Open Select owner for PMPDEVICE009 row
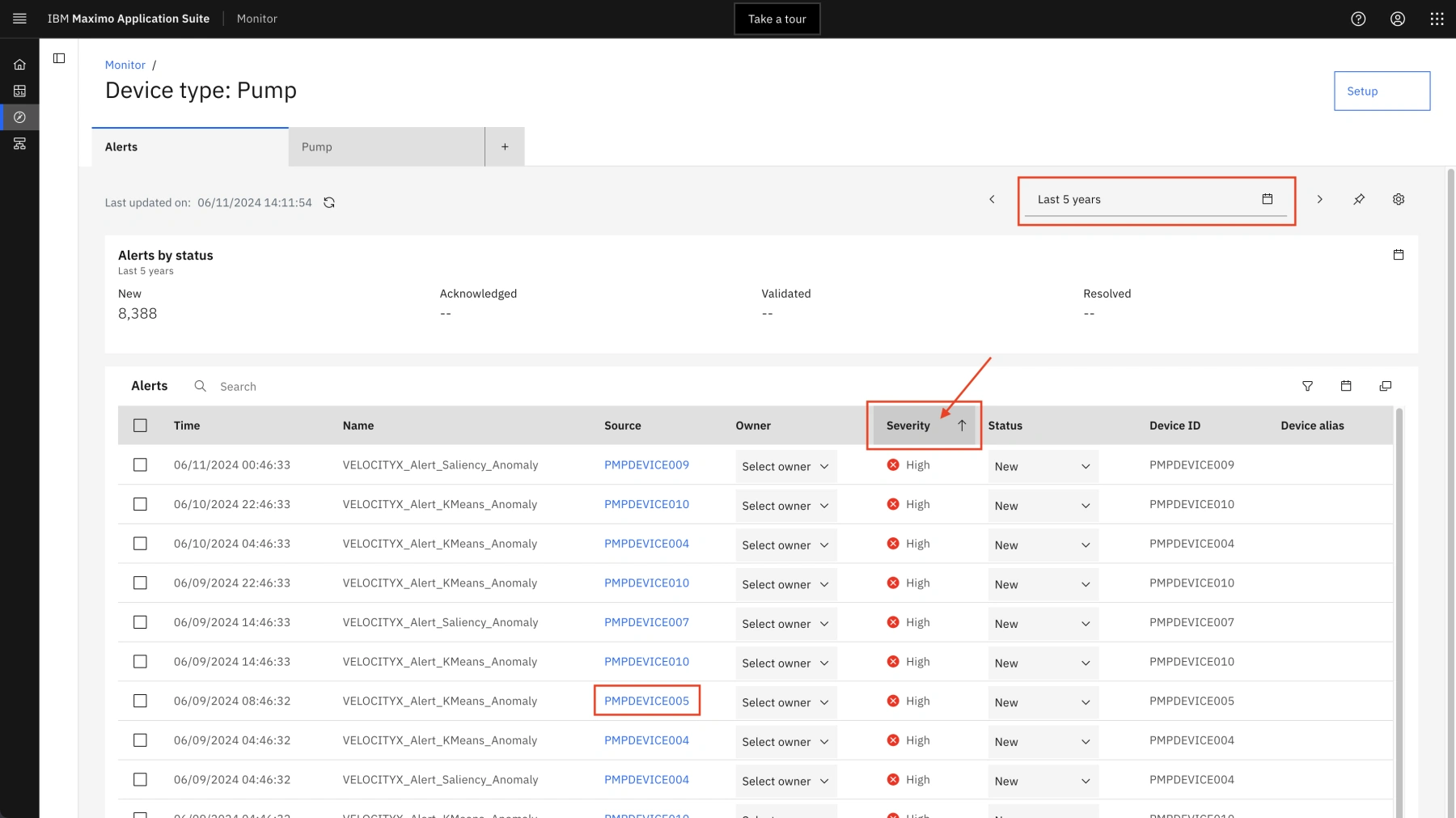This screenshot has height=818, width=1456. 785,466
